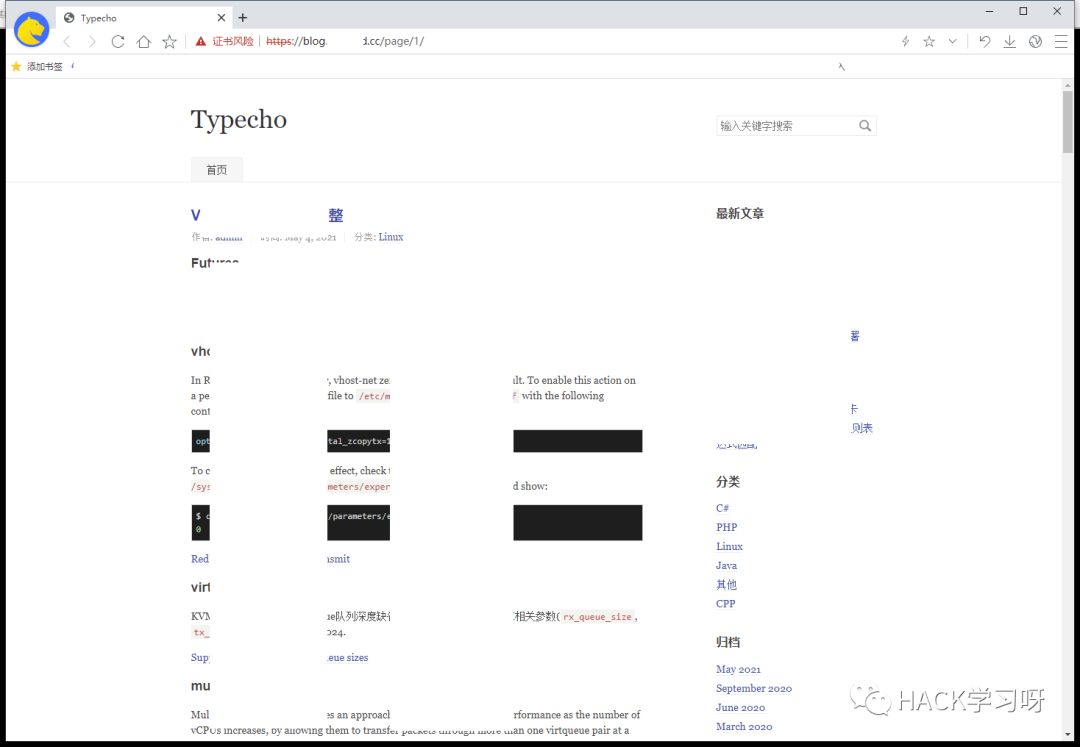Viewport: 1080px width, 747px height.
Task: Open the March 2020 archive link
Action: [744, 726]
